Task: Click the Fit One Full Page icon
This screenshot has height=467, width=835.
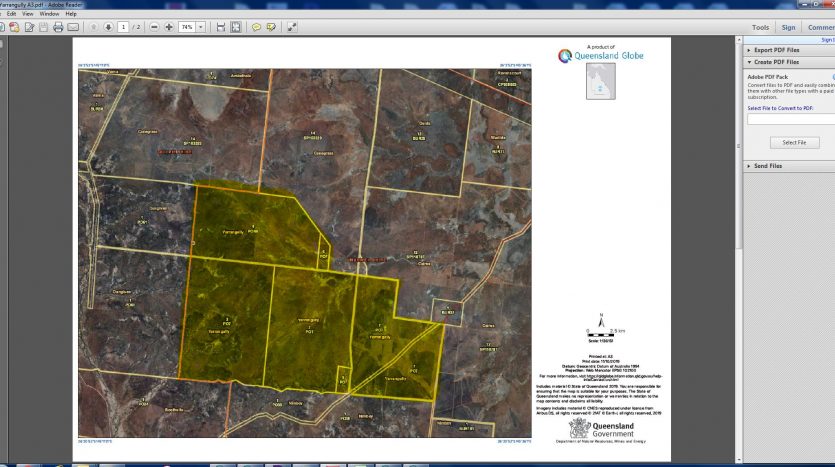Action: 236,27
